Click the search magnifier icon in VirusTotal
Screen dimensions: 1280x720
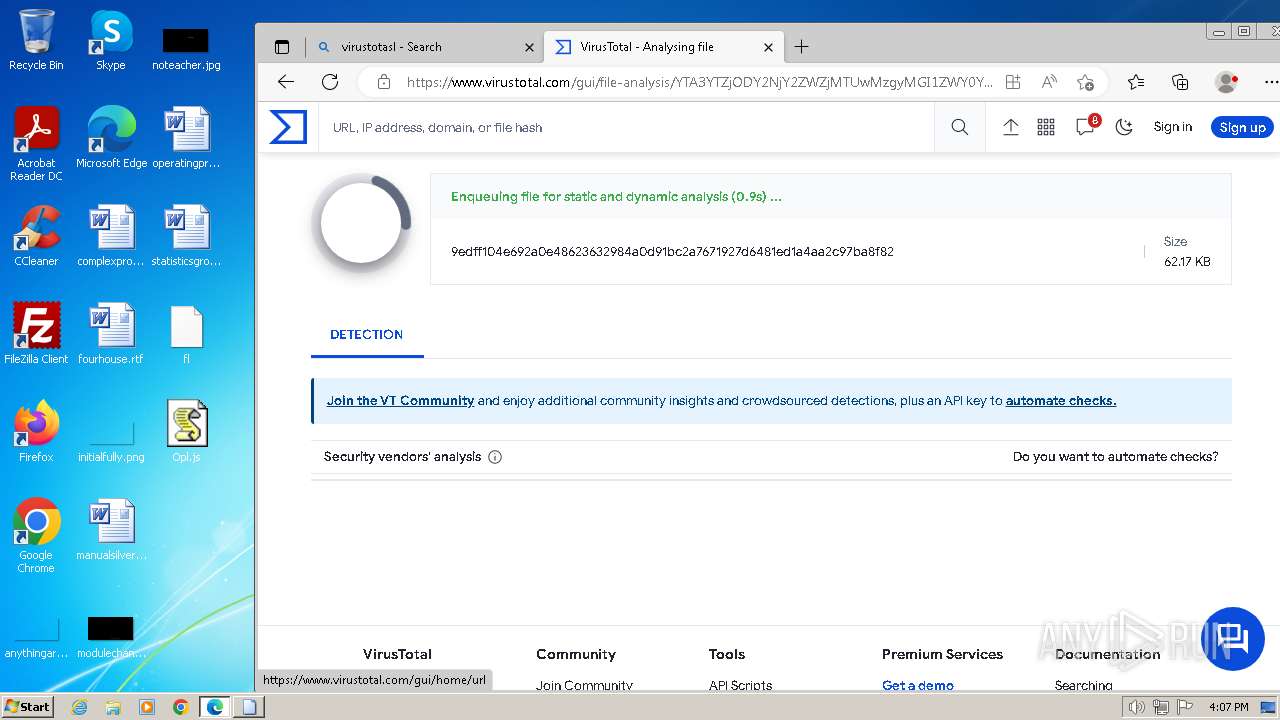[x=960, y=127]
